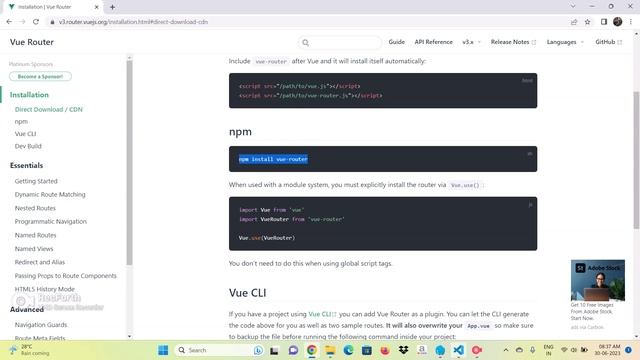Open Passing Props to Route Components
This screenshot has height=360, width=640.
point(66,276)
